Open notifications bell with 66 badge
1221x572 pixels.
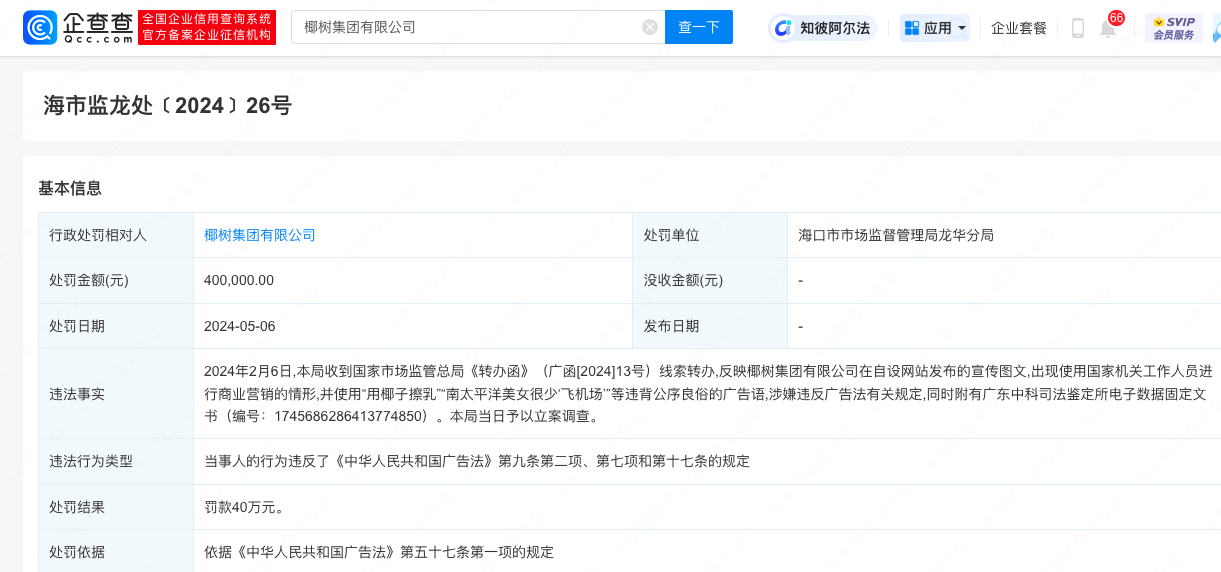(1108, 28)
